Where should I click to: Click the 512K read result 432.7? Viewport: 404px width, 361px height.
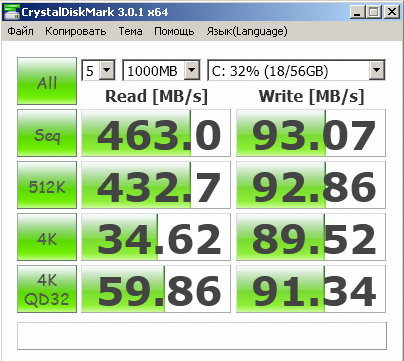tap(156, 185)
